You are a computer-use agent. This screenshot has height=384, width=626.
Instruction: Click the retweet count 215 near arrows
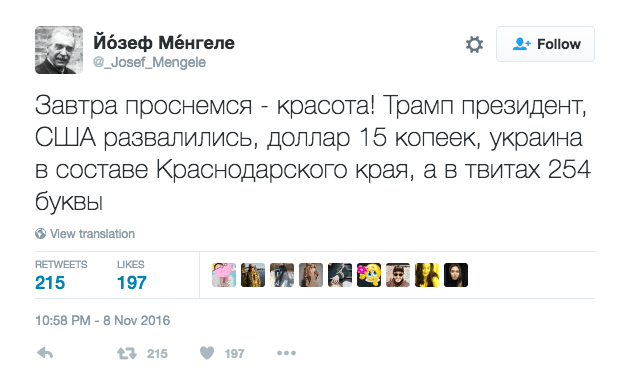[157, 354]
